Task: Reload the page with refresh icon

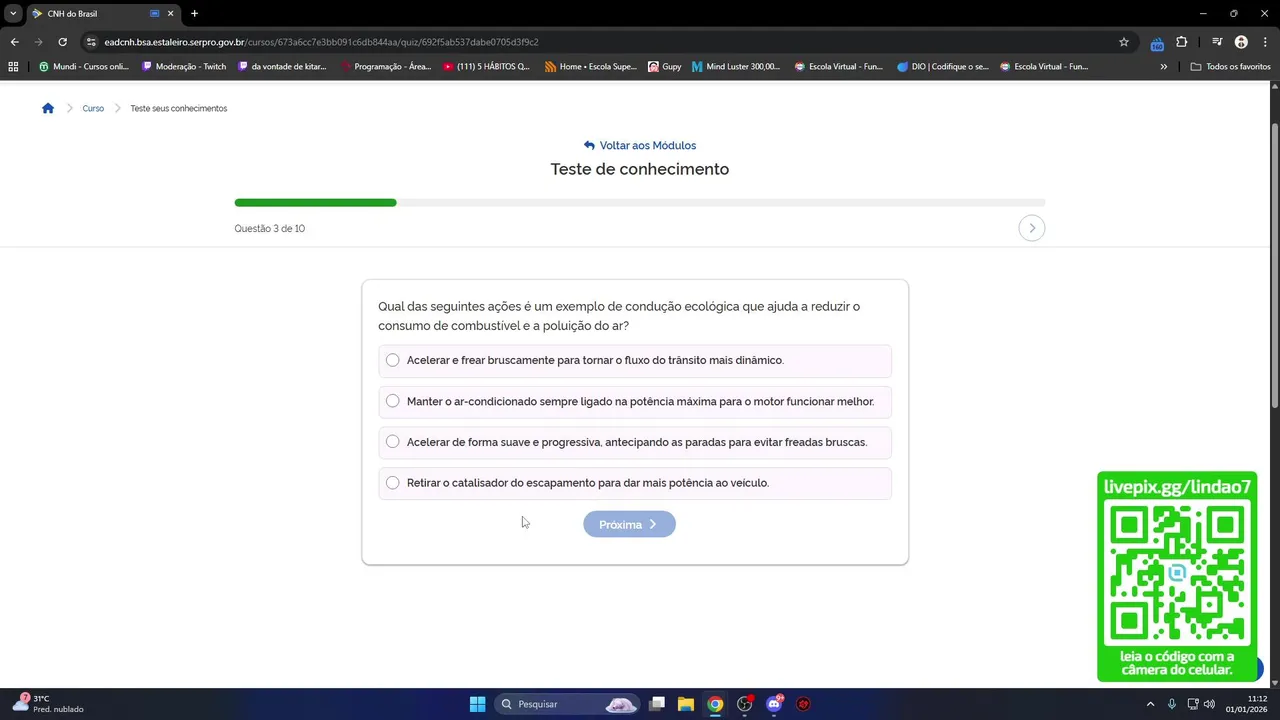Action: coord(62,42)
